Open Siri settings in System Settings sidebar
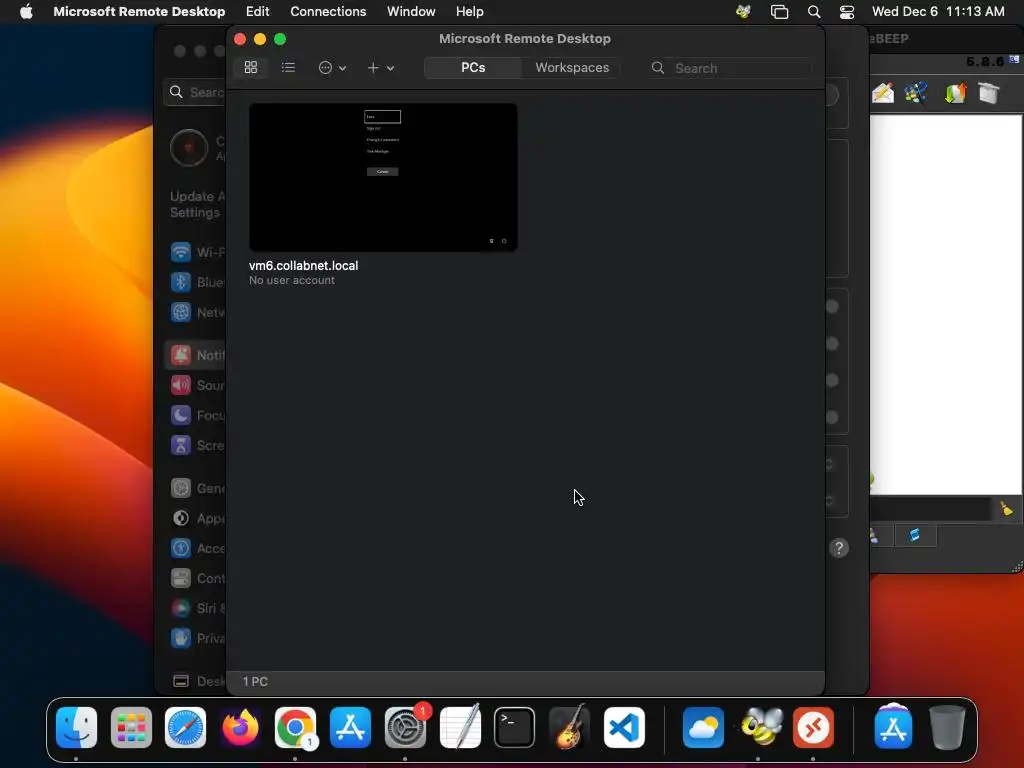This screenshot has width=1024, height=768. click(196, 608)
